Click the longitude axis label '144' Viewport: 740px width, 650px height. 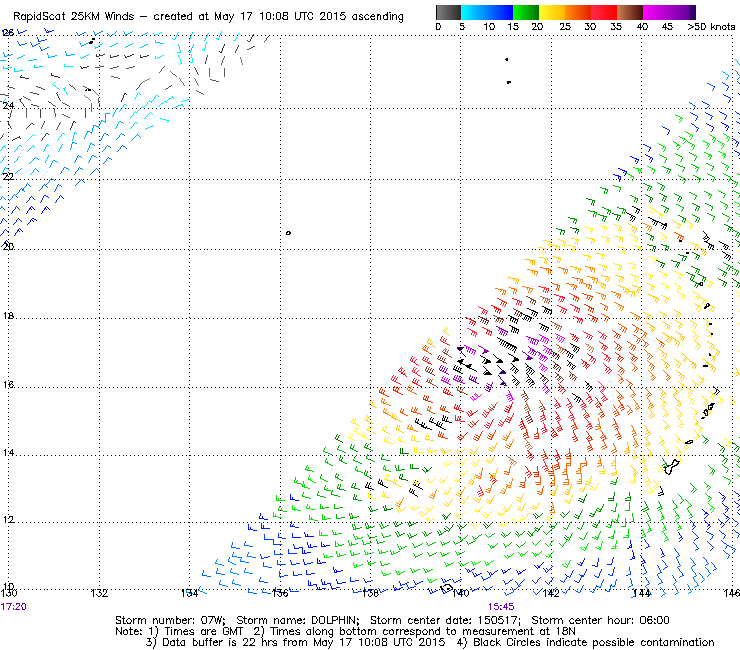(x=641, y=593)
